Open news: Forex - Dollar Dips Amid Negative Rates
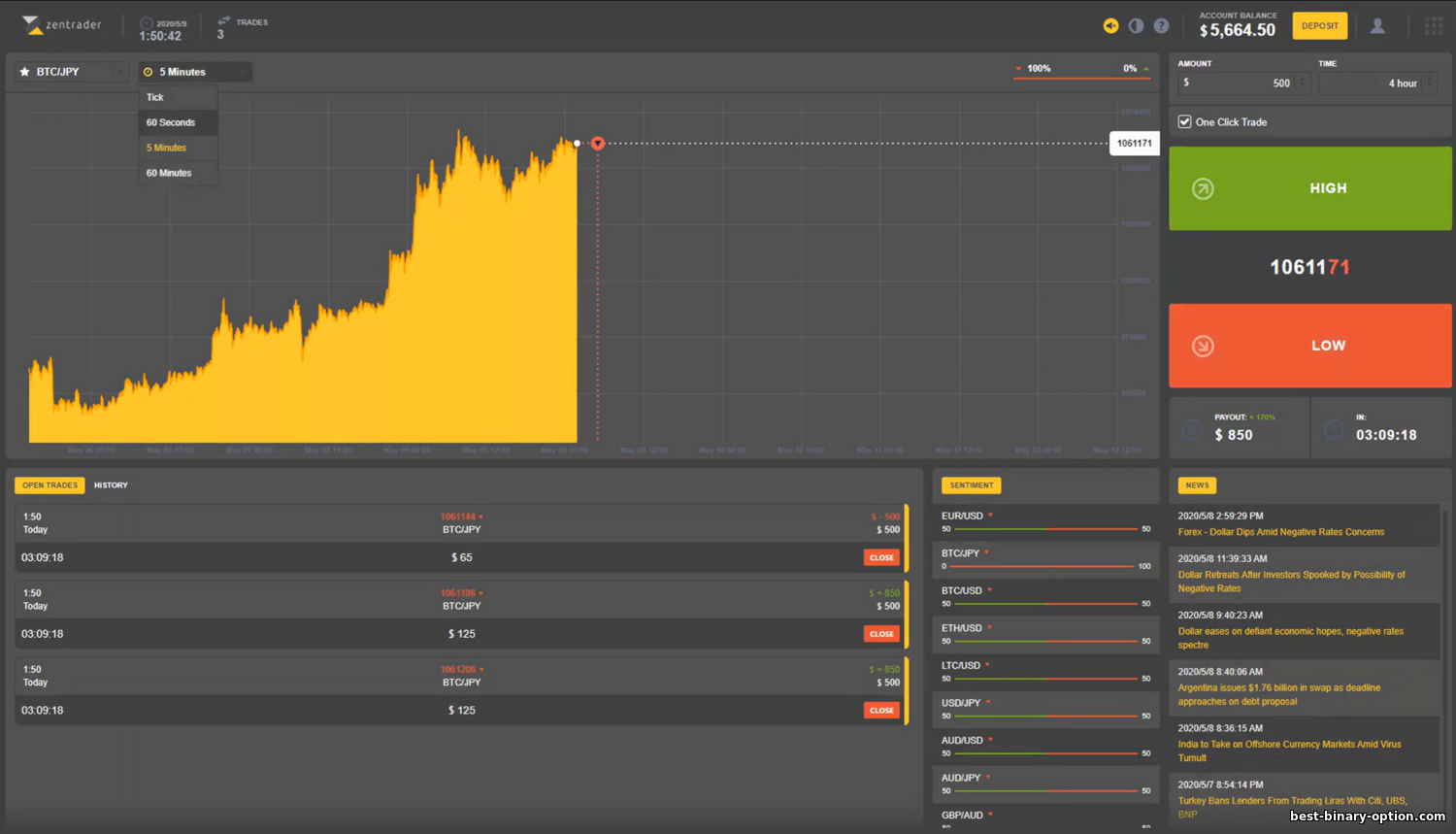 pyautogui.click(x=1281, y=532)
